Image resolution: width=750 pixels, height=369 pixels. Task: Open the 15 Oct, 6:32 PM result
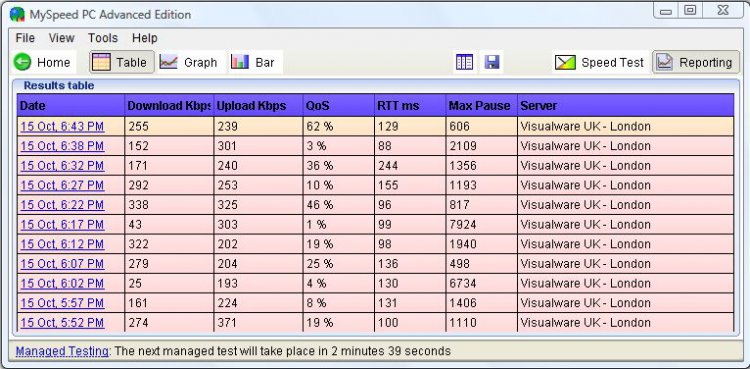(62, 166)
